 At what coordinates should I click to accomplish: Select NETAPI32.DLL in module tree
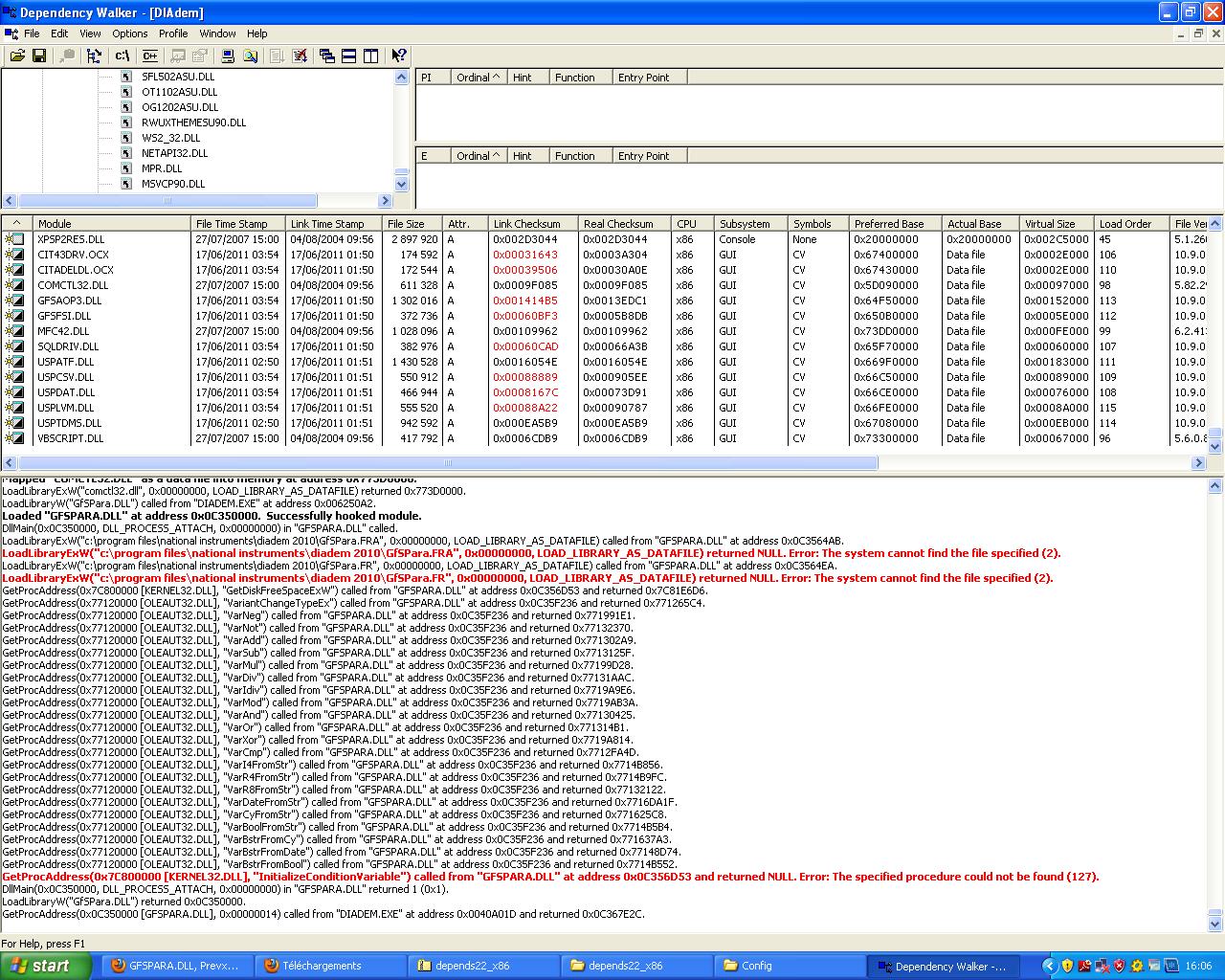(x=174, y=153)
